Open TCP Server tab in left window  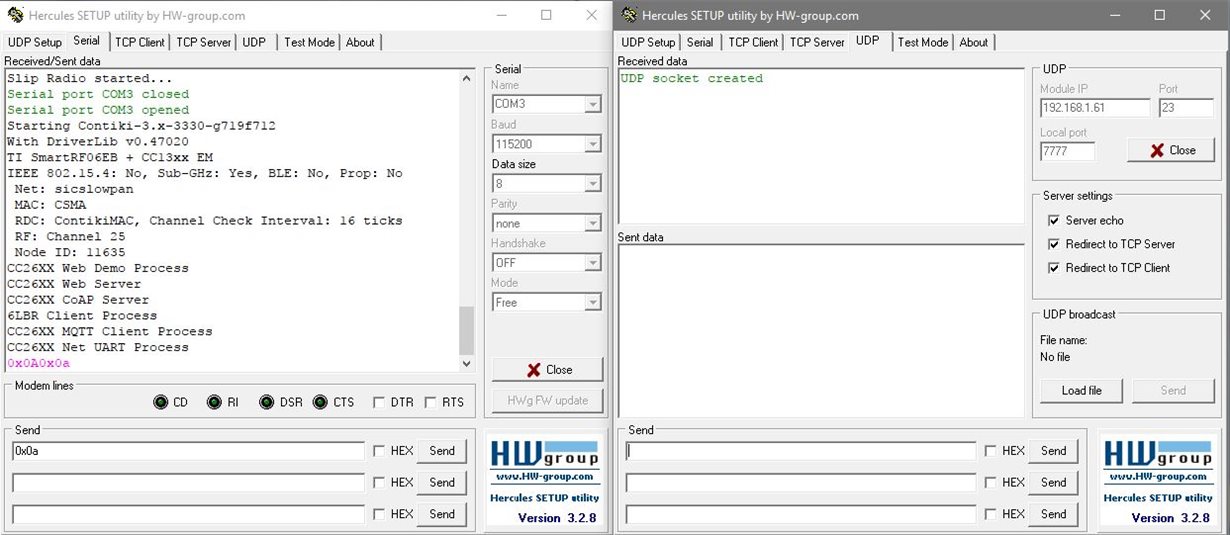coord(204,43)
